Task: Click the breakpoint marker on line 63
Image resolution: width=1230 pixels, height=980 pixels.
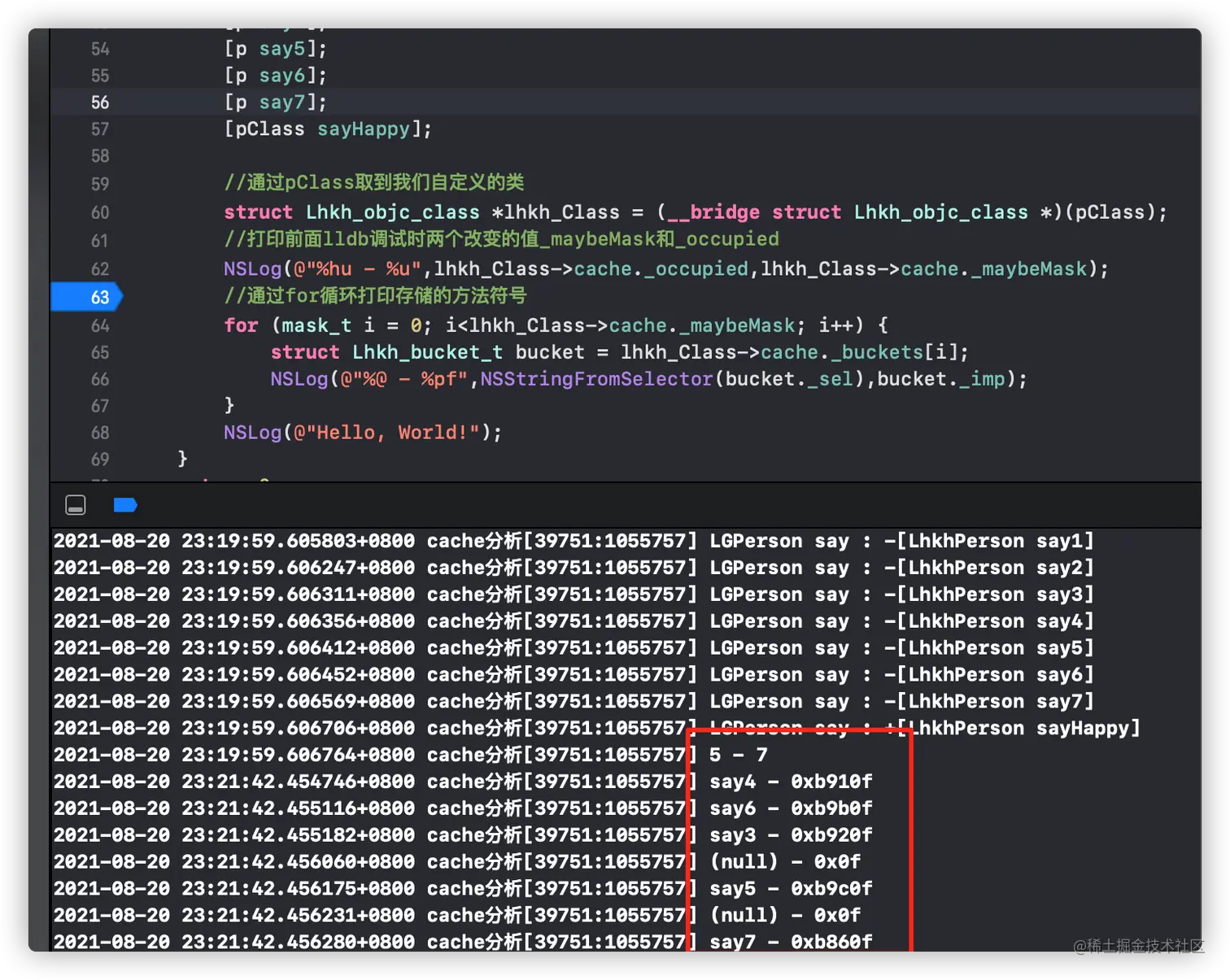Action: point(87,297)
